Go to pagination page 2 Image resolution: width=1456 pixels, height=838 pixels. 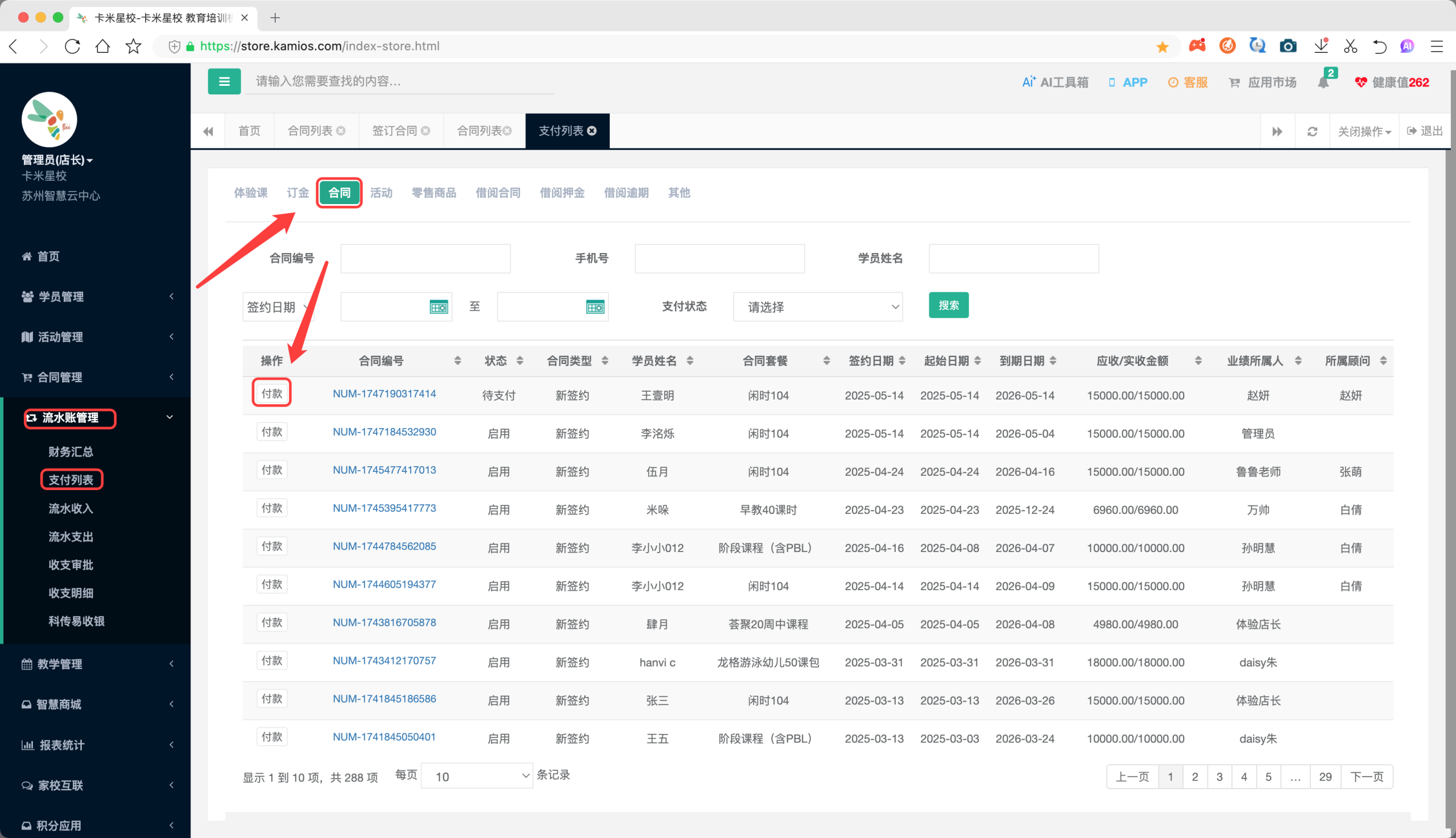coord(1194,777)
